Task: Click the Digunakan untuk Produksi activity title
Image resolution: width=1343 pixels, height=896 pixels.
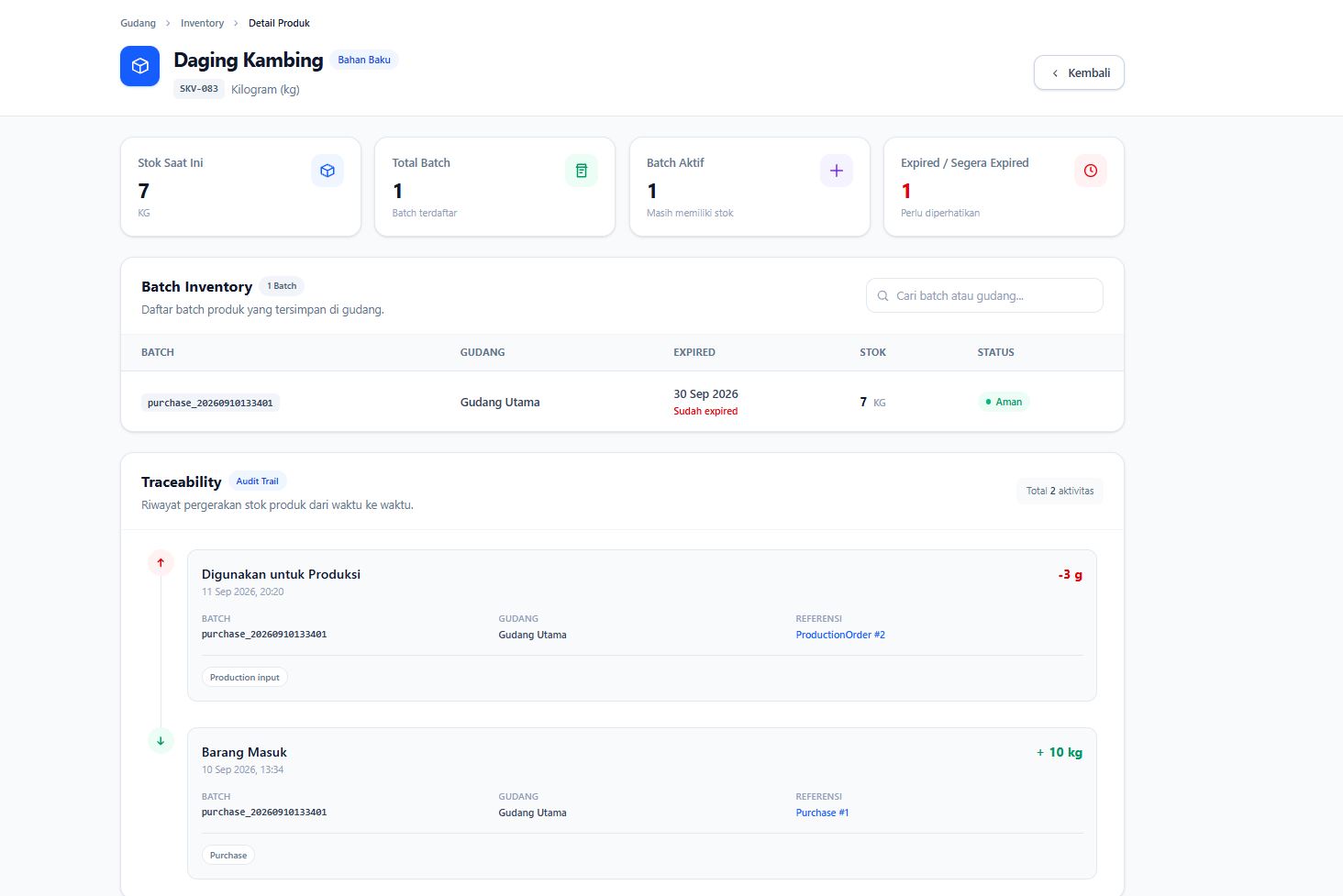Action: tap(281, 574)
